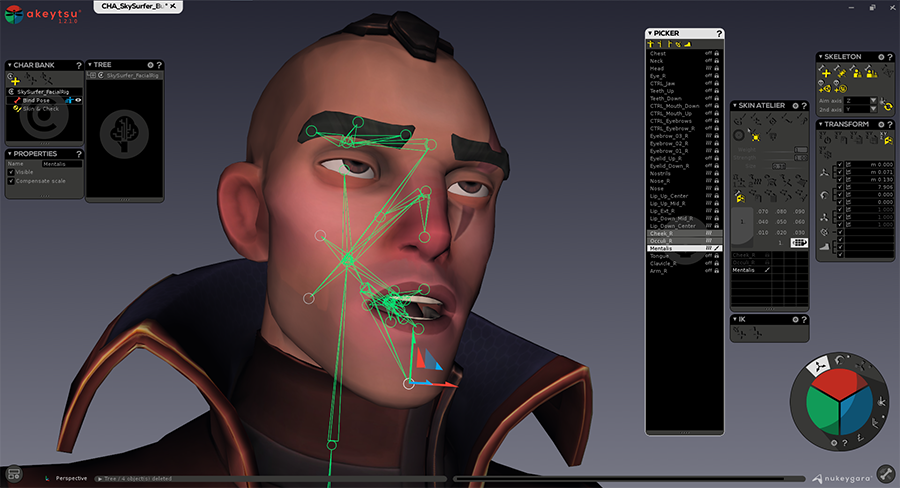Click the create joint icon in Skeleton panel
The height and width of the screenshot is (488, 900).
(825, 72)
